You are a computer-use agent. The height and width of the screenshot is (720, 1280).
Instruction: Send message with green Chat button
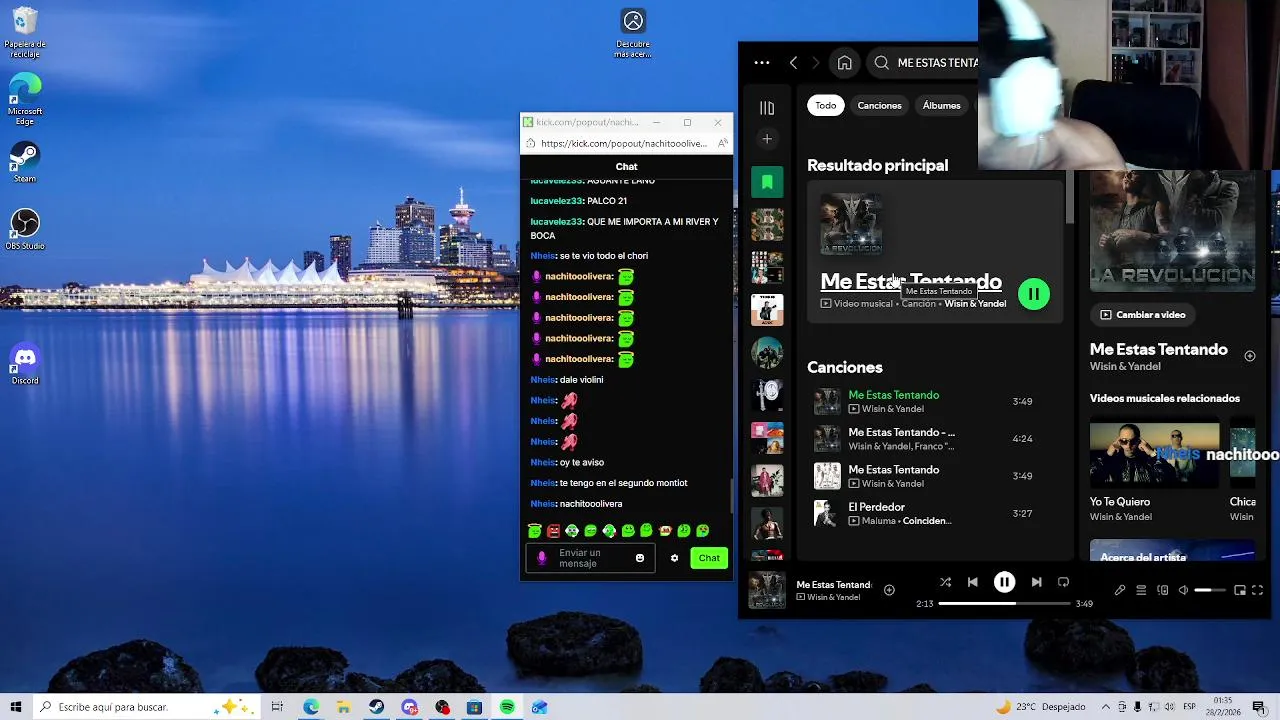709,558
